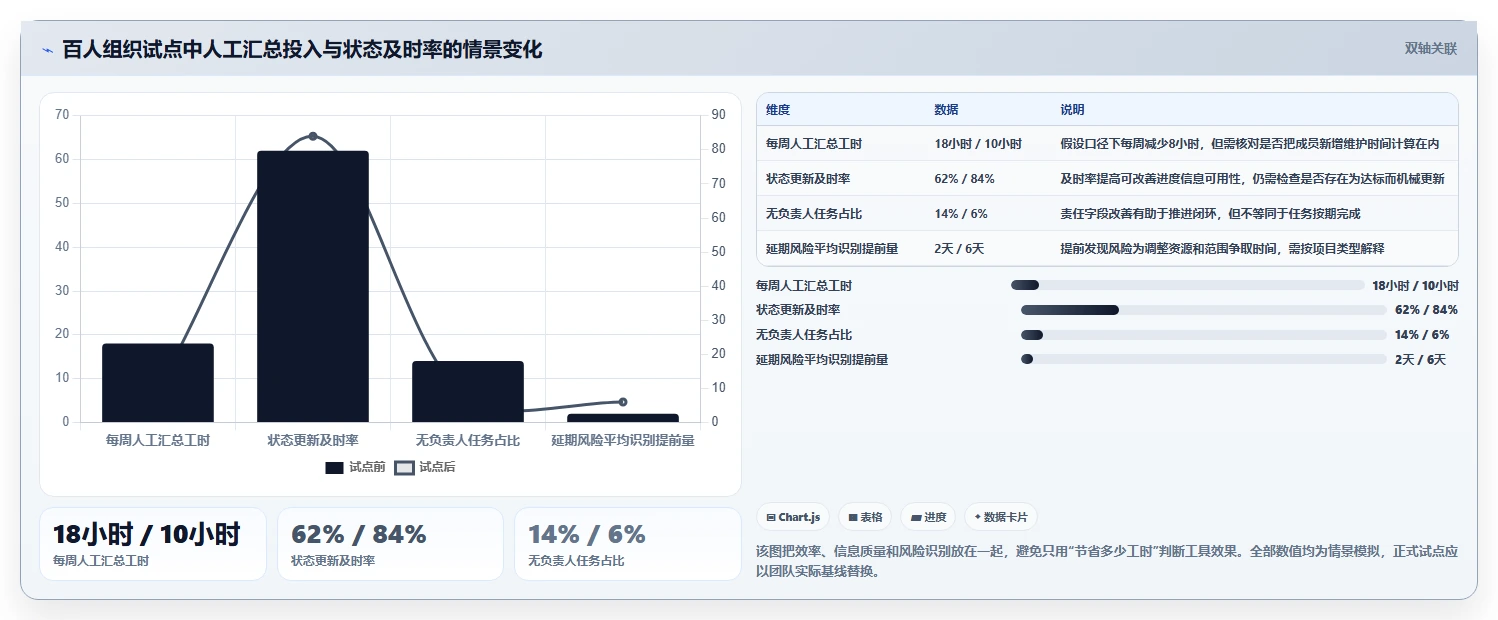1498x620 pixels.
Task: Click the 状态更新及时率 progress bar
Action: pos(1204,310)
